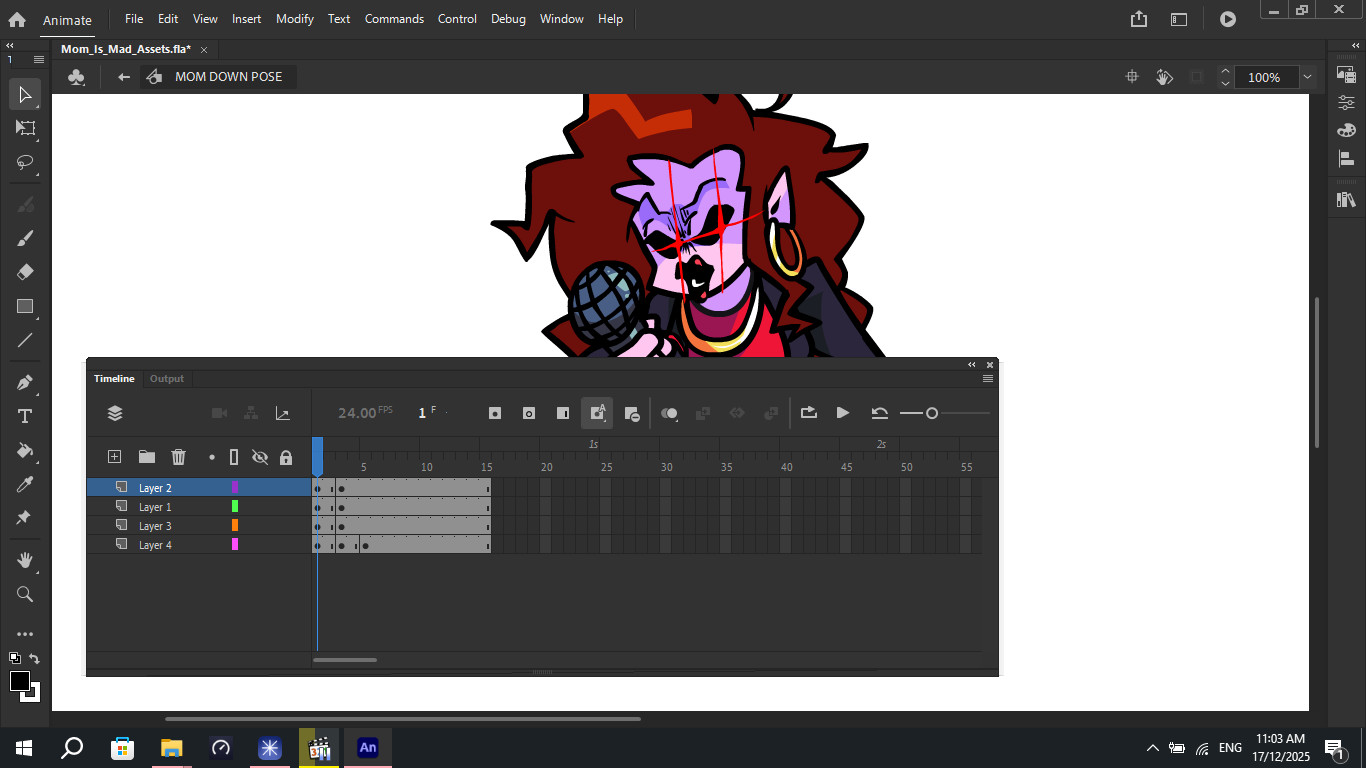Go to Animate Home screen
Screen dimensions: 1366x768
click(x=17, y=19)
